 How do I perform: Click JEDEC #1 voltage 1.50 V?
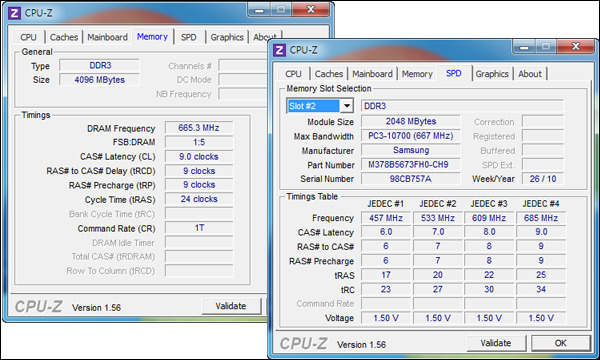point(386,318)
